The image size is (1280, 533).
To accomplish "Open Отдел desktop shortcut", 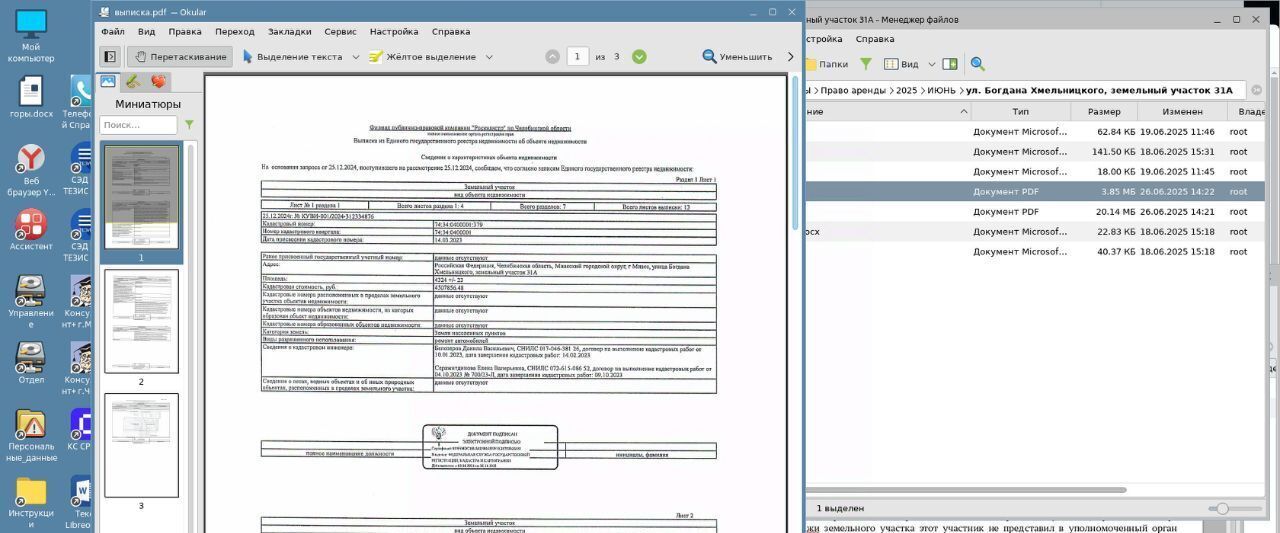I will [x=31, y=363].
